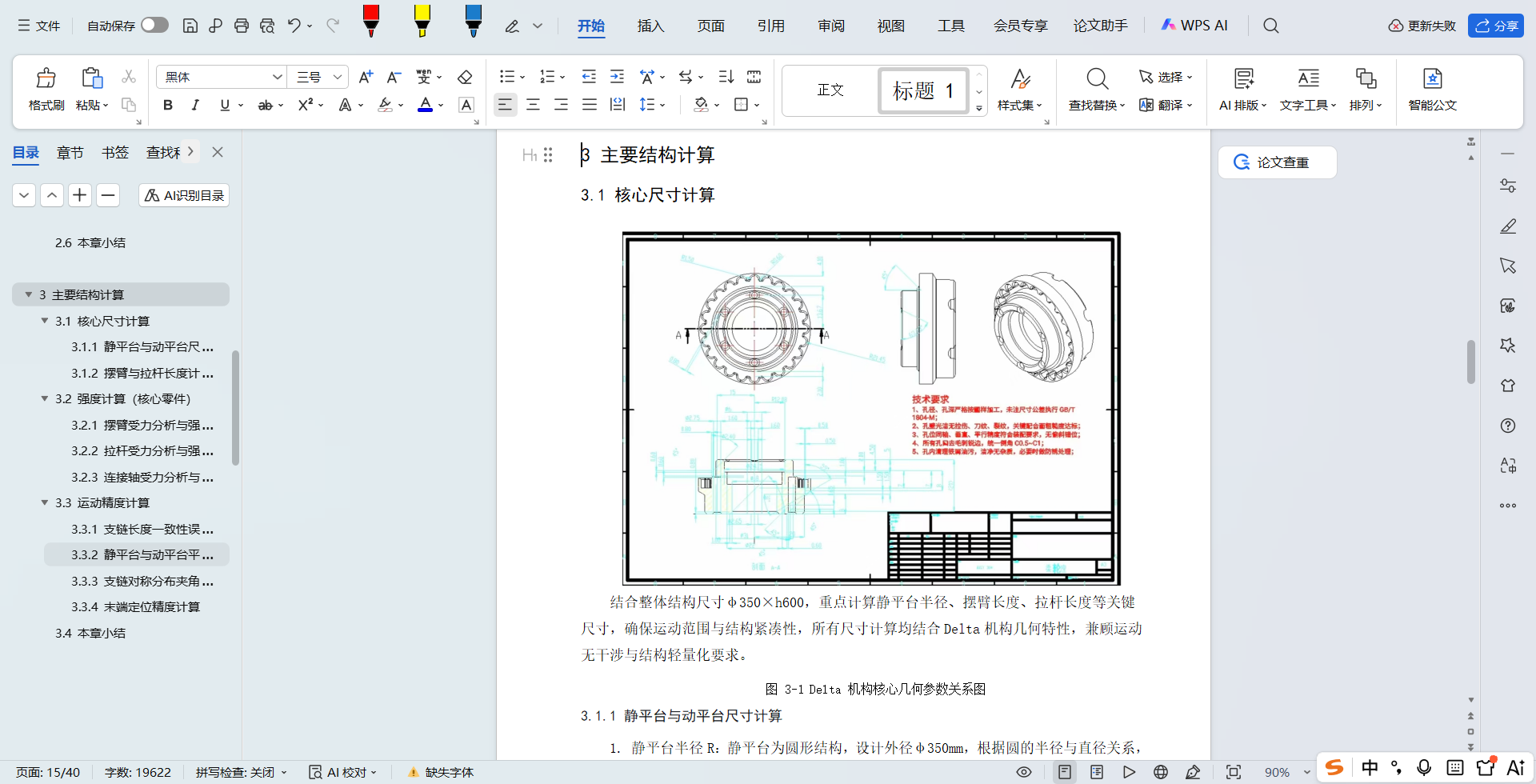This screenshot has height=784, width=1536.
Task: Toggle character border formatting
Action: tap(466, 105)
